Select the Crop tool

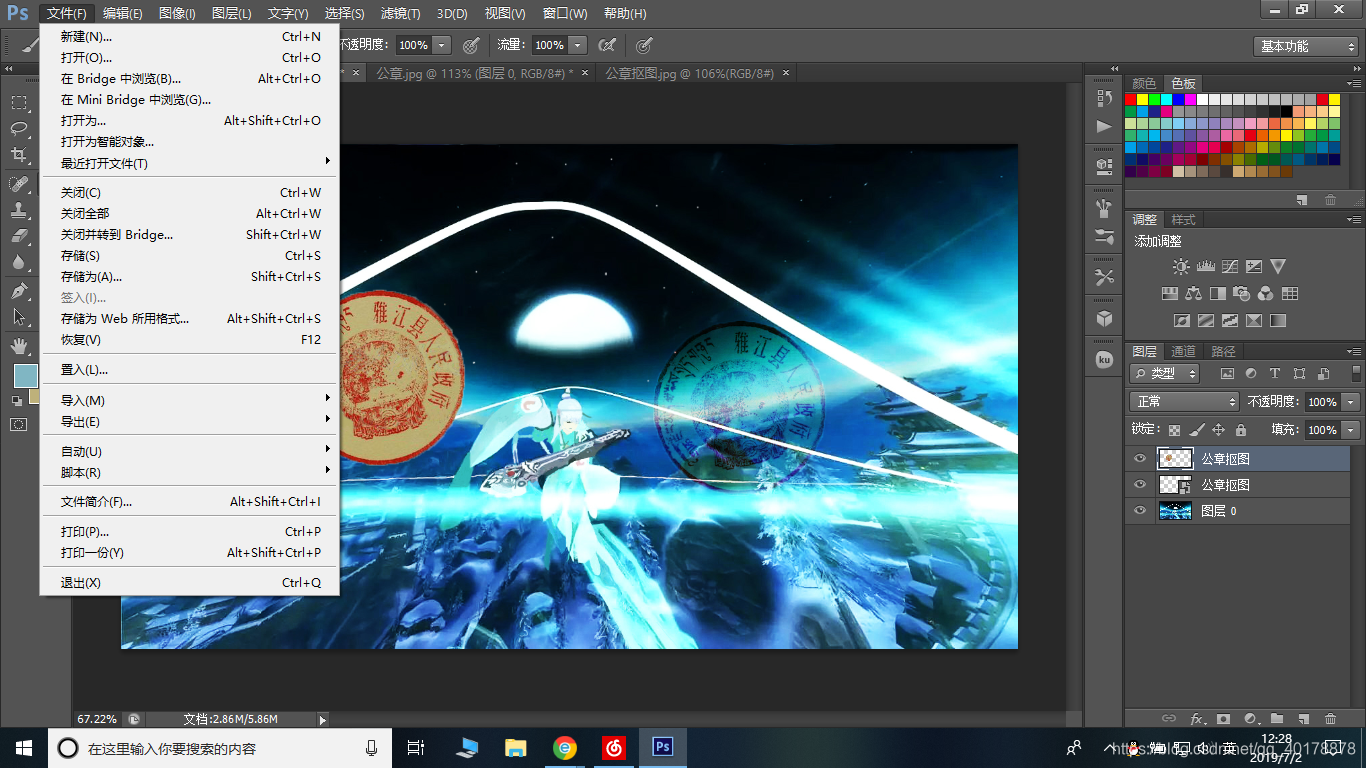[x=19, y=155]
